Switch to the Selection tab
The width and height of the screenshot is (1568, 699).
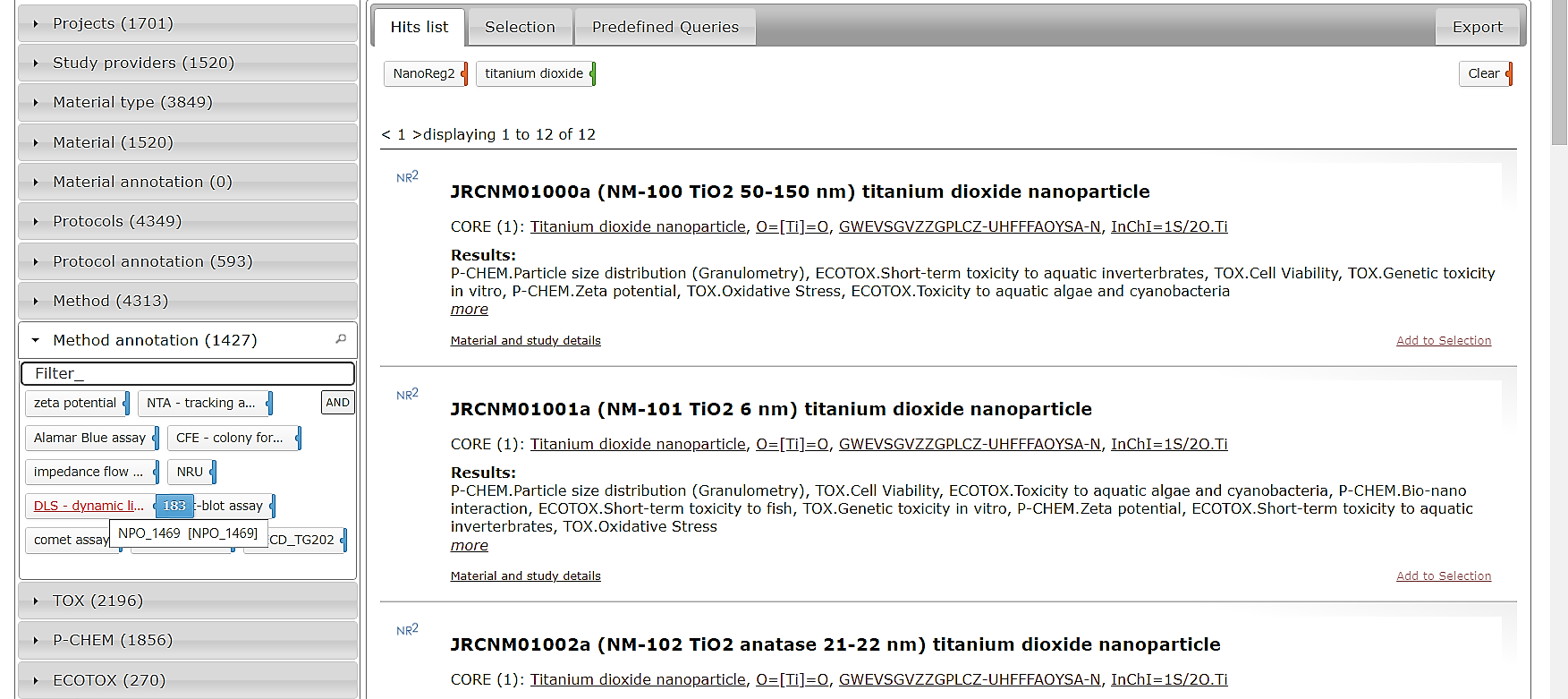(520, 27)
